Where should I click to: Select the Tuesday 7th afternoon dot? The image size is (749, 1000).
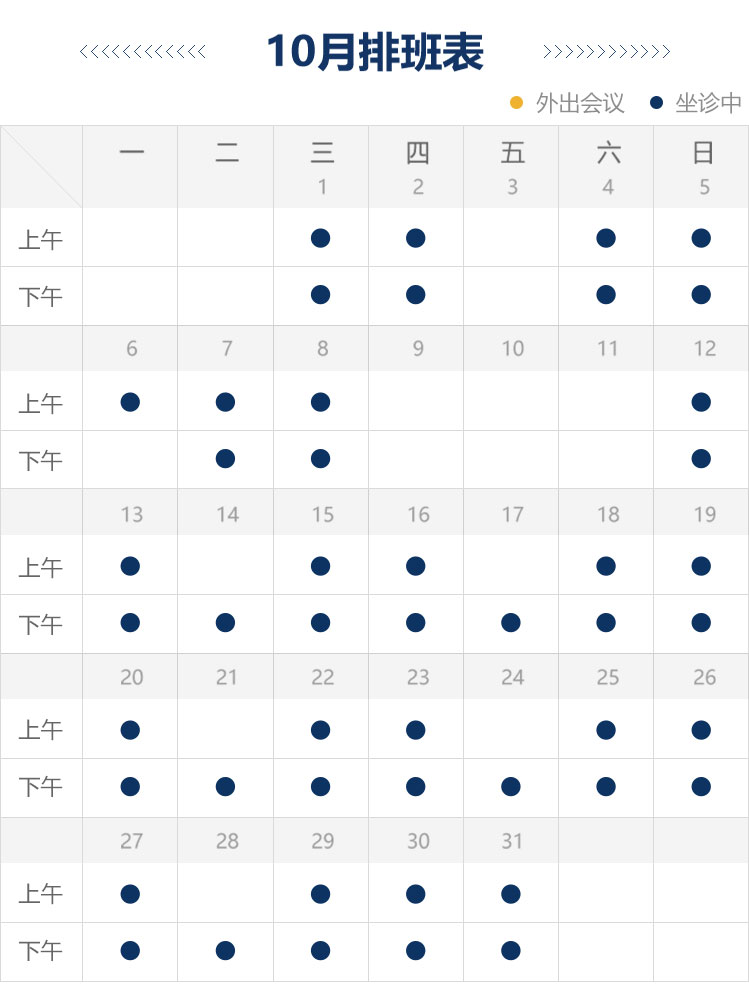[225, 459]
